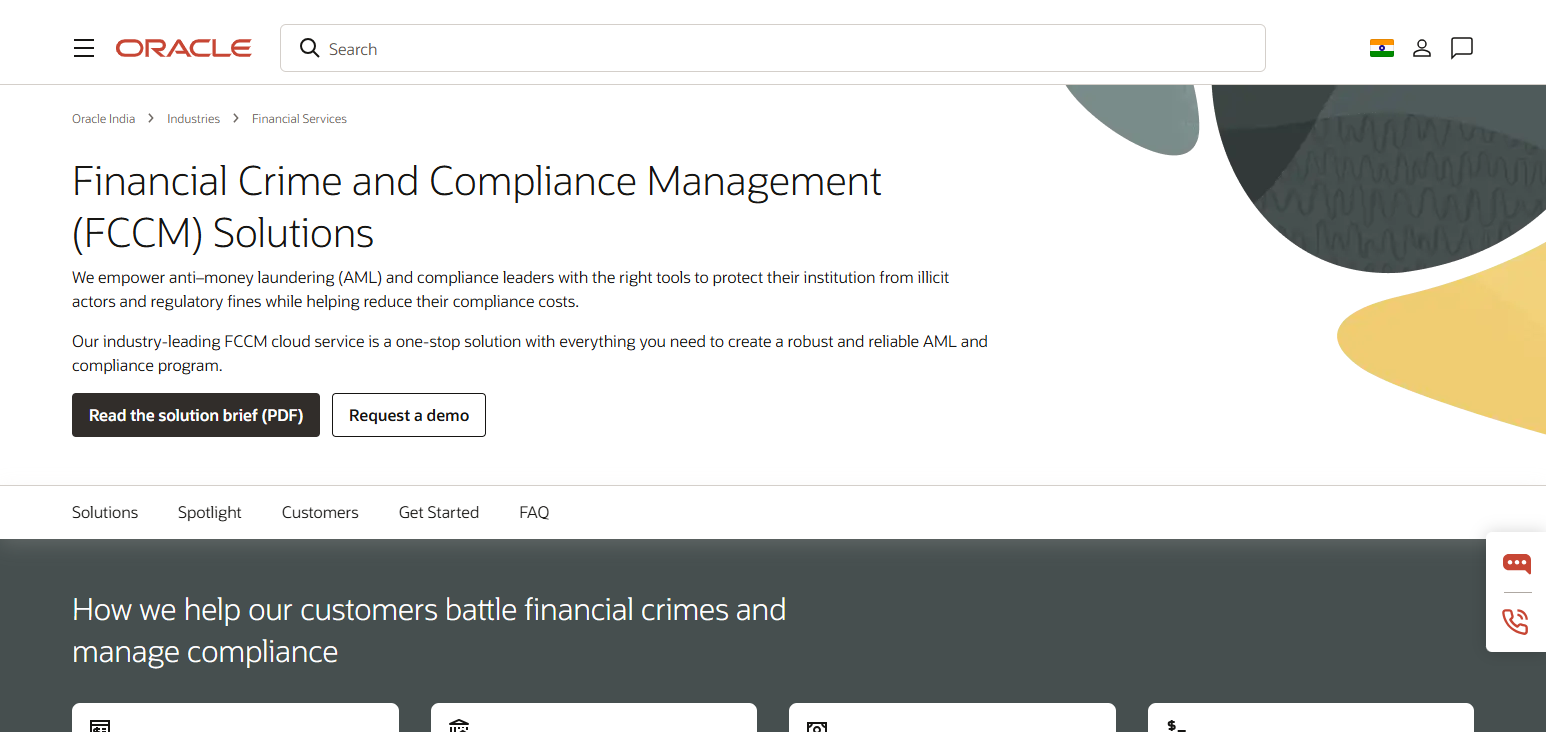The image size is (1546, 732).
Task: Go to Financial Services breadcrumb
Action: 299,118
